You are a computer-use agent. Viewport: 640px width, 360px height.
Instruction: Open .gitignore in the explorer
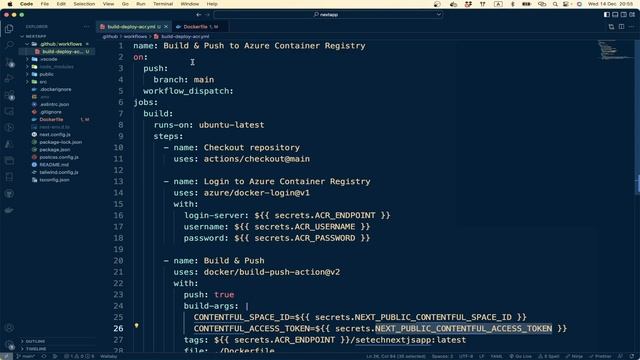click(57, 112)
